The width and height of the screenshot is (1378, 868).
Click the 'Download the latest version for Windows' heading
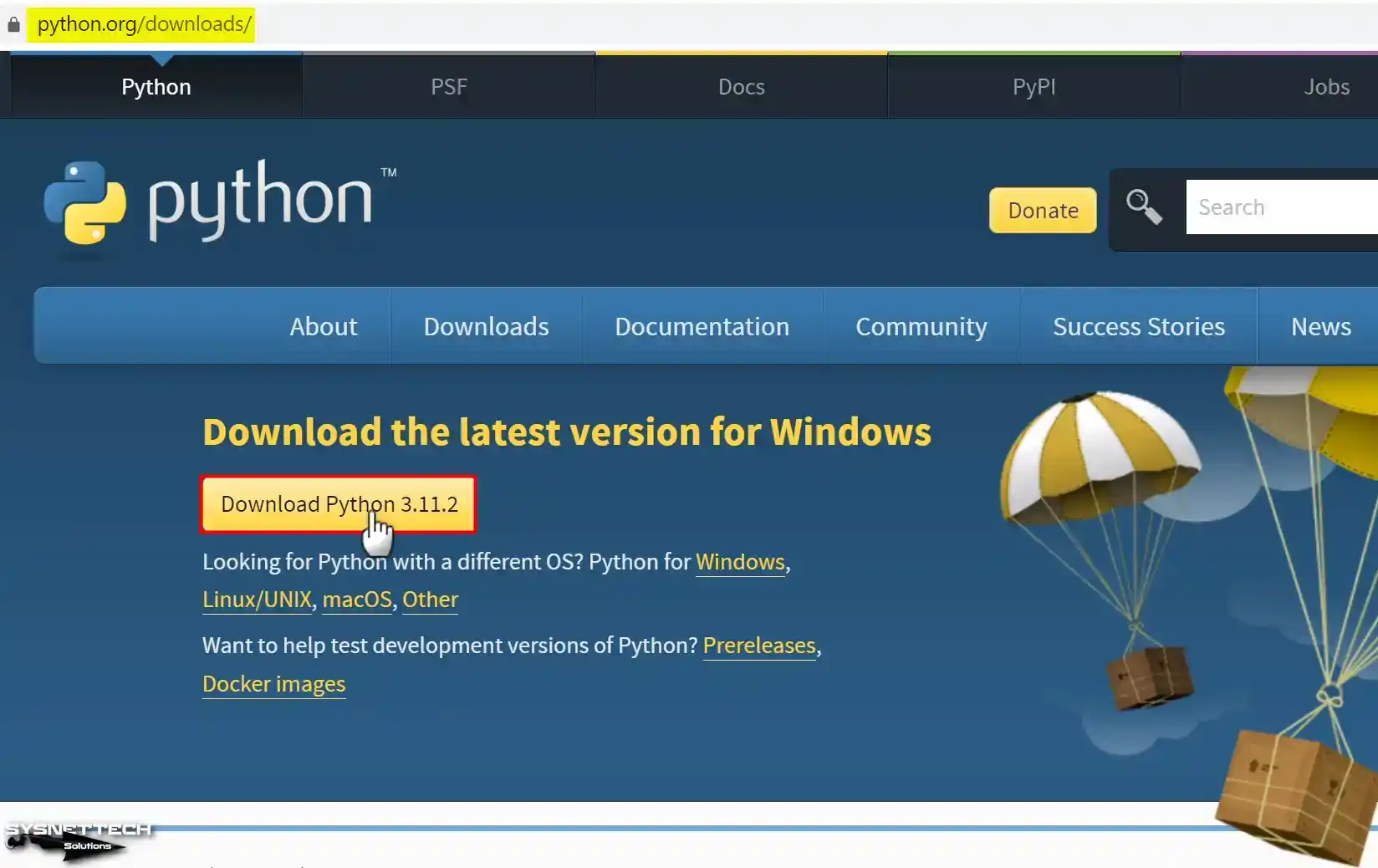567,432
